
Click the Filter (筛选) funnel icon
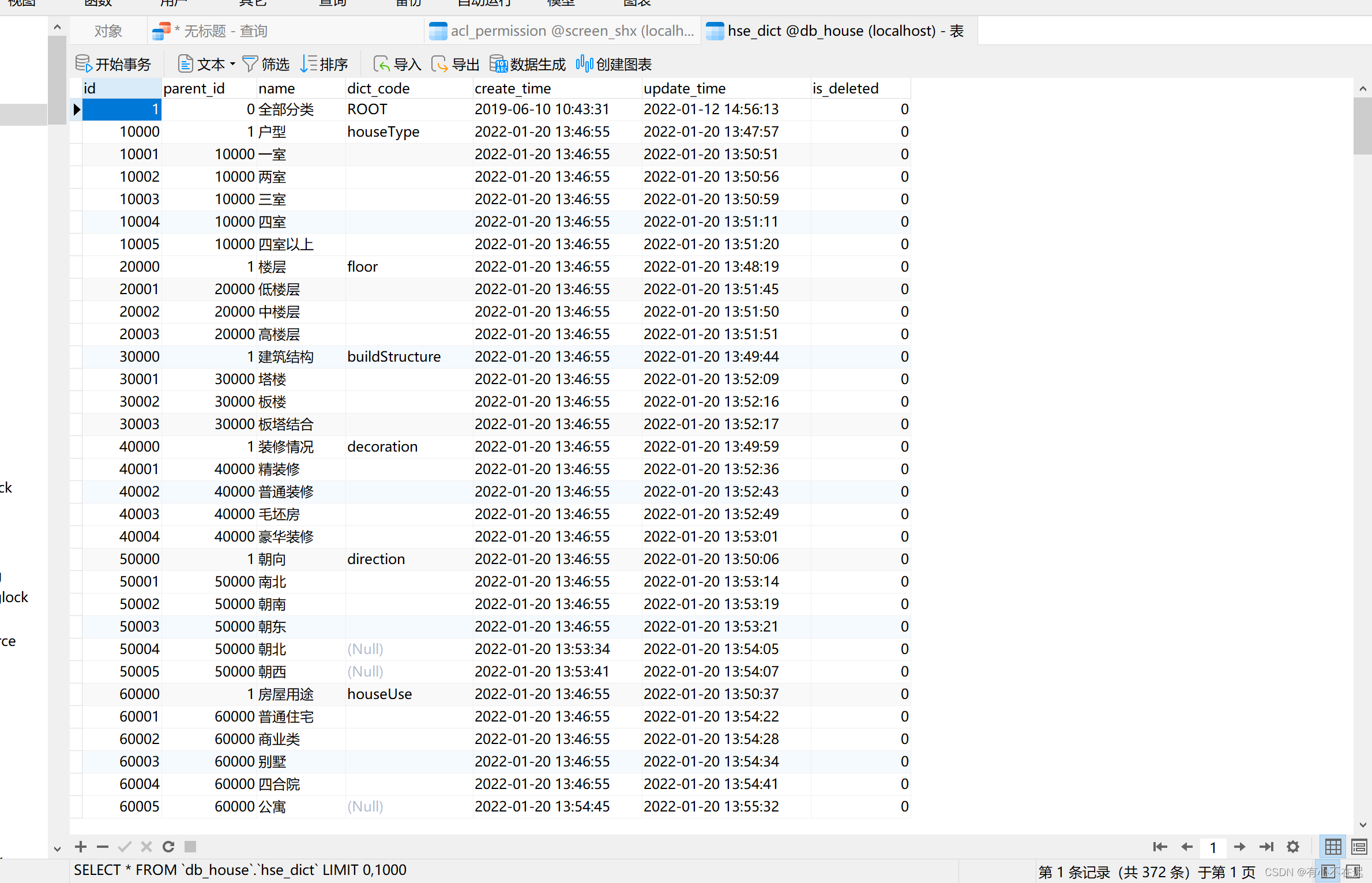pyautogui.click(x=250, y=63)
